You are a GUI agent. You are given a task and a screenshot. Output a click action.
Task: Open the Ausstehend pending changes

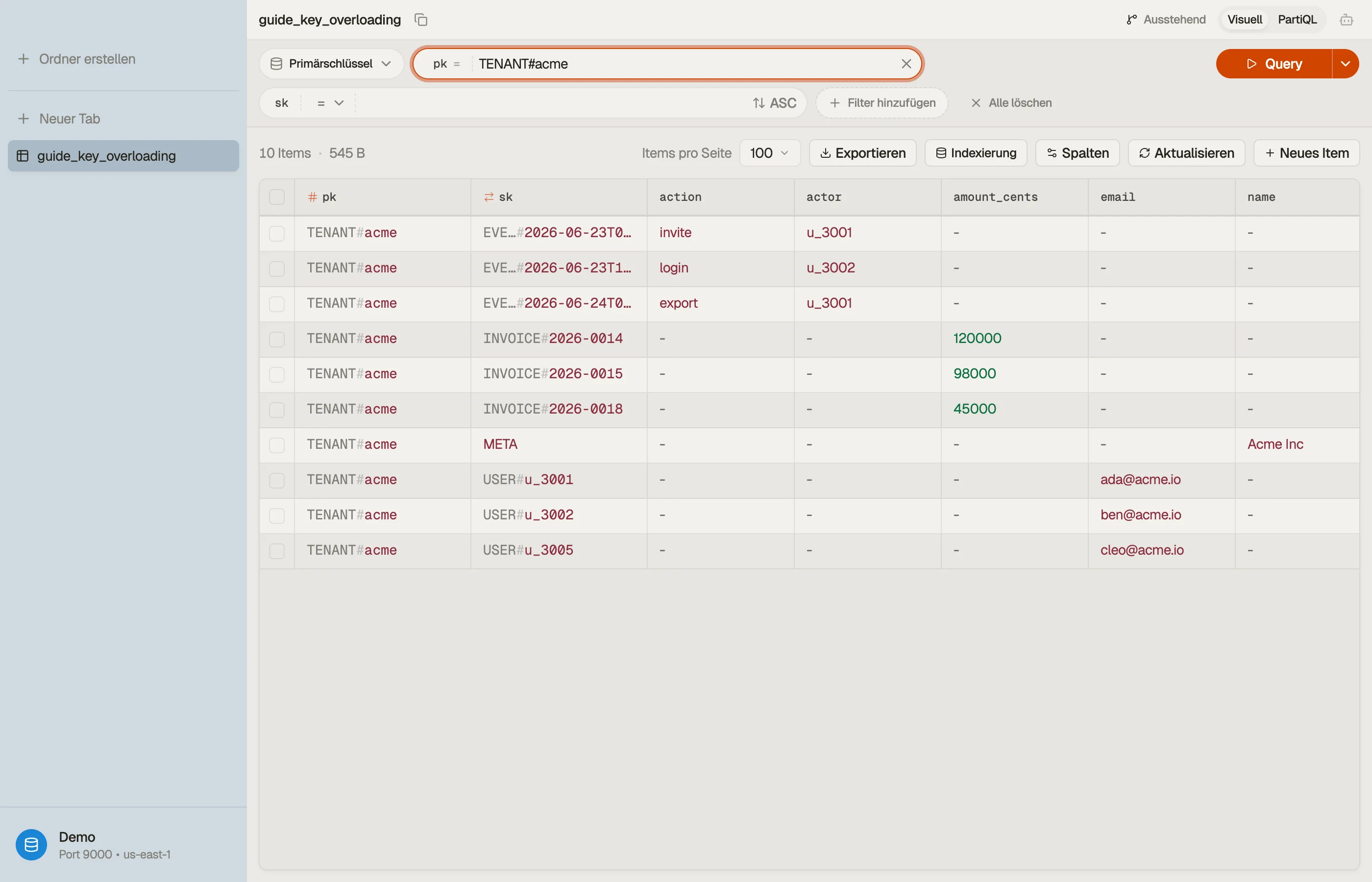(1166, 20)
